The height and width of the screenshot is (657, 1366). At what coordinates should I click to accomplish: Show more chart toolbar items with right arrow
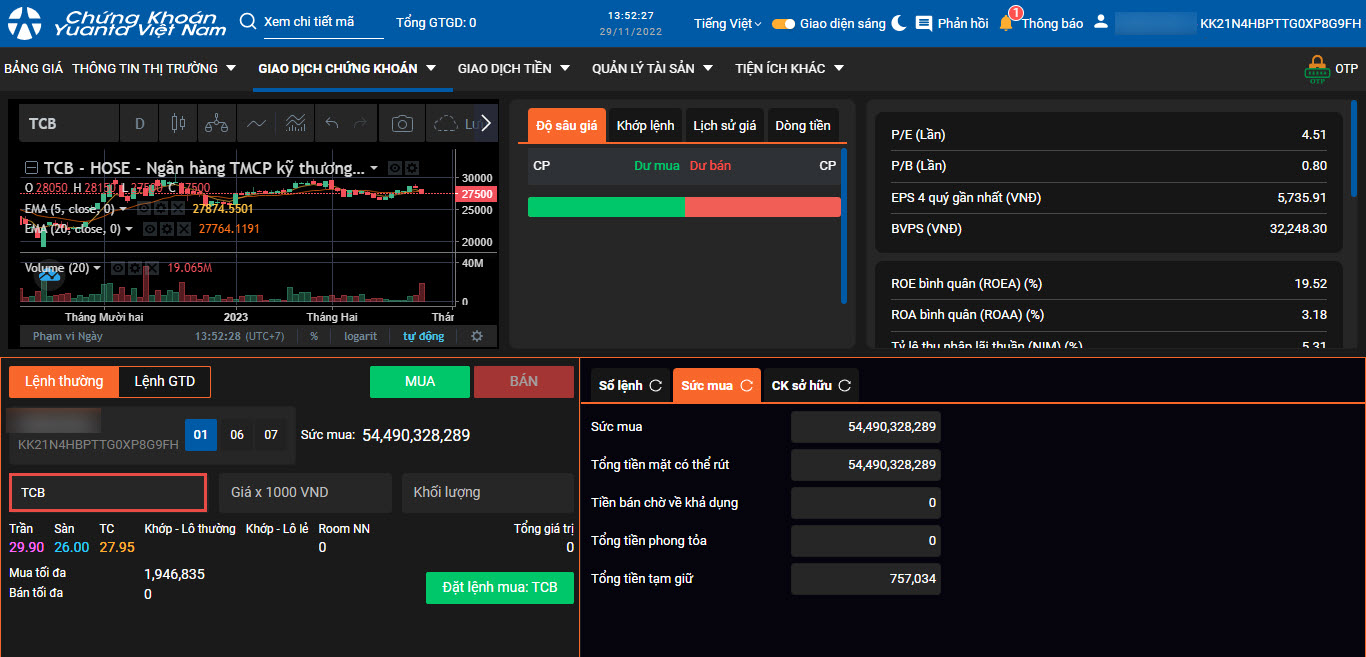click(486, 124)
